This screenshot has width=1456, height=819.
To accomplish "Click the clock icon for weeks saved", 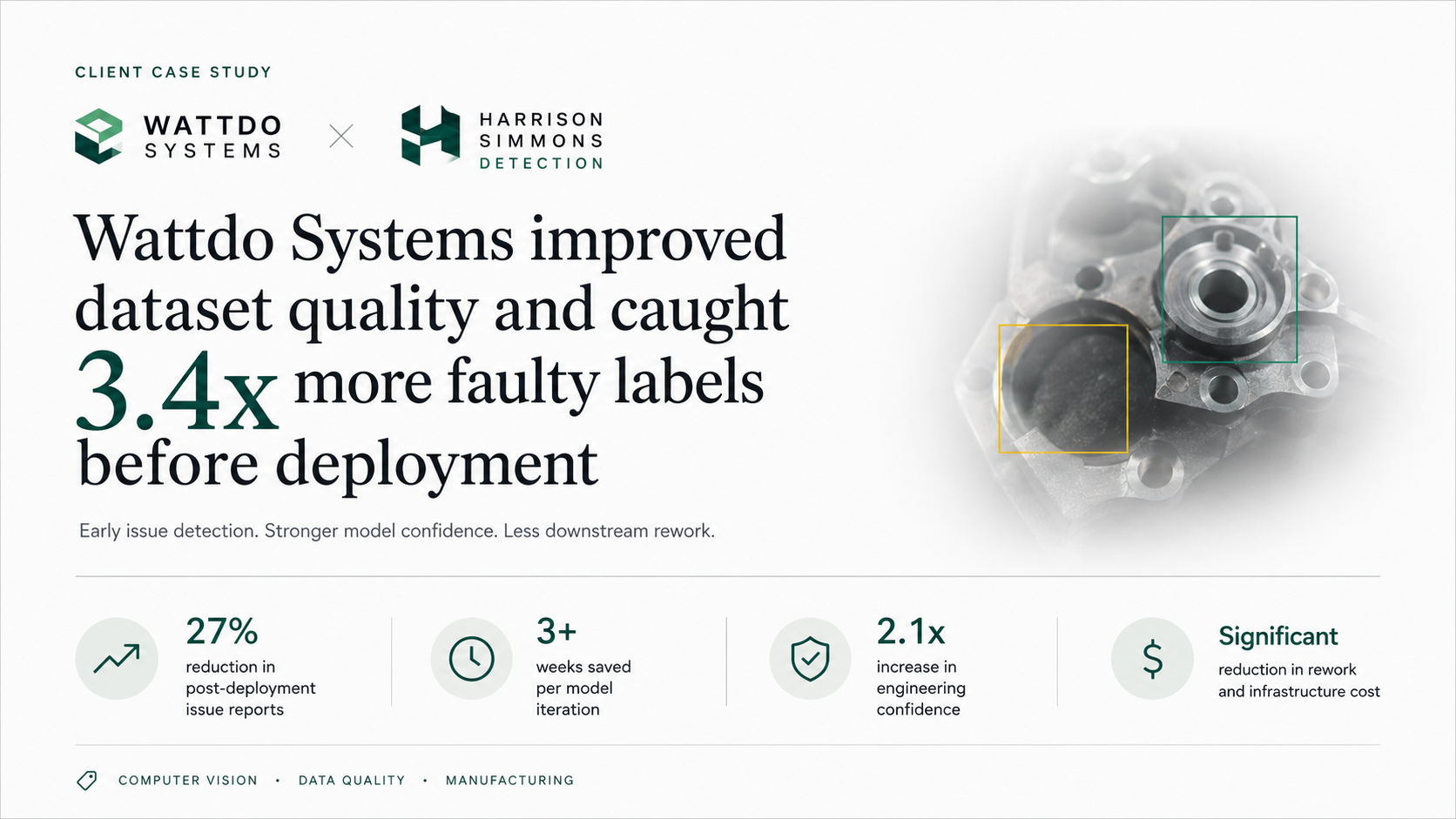I will click(471, 659).
